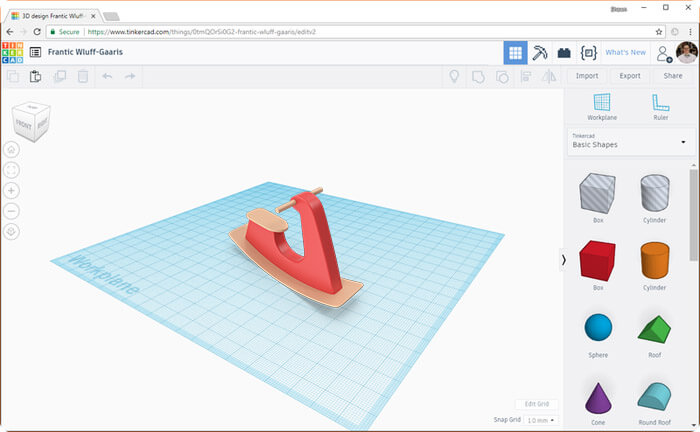Click the view cube FRONT face

23,125
